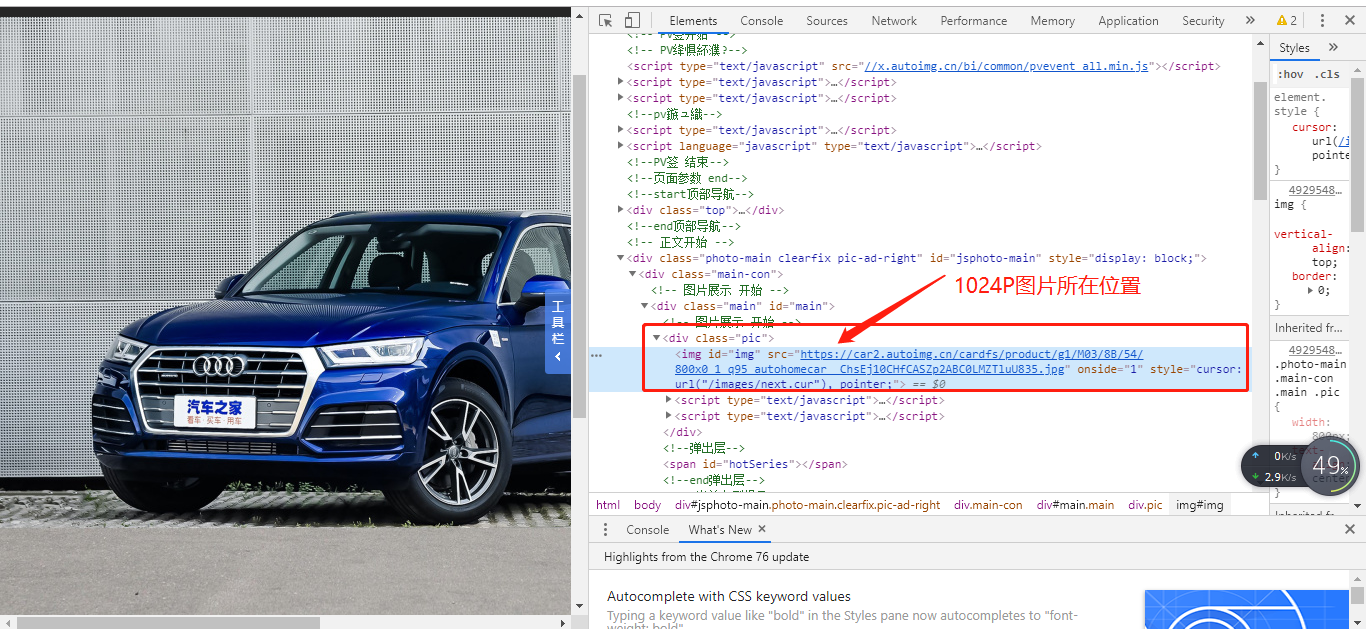Open the drawer kebab menu
1366x629 pixels.
[x=605, y=530]
